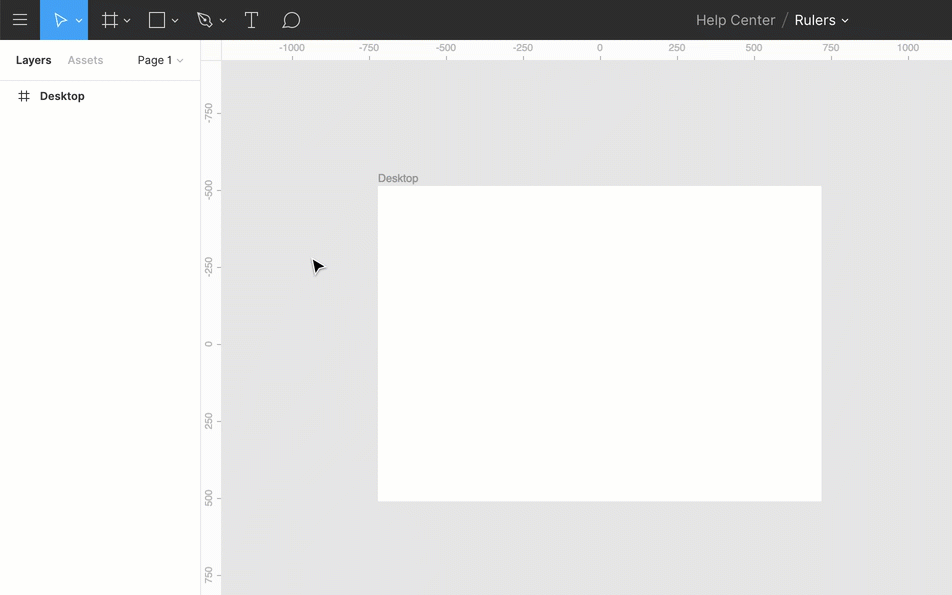Click the 500 mark on vertical ruler
The image size is (952, 595).
pos(209,498)
